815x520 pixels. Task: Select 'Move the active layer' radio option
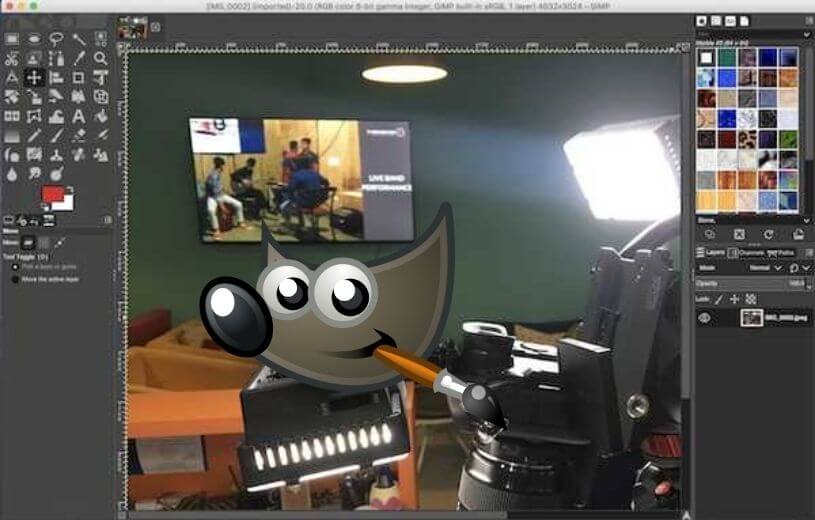click(x=15, y=279)
